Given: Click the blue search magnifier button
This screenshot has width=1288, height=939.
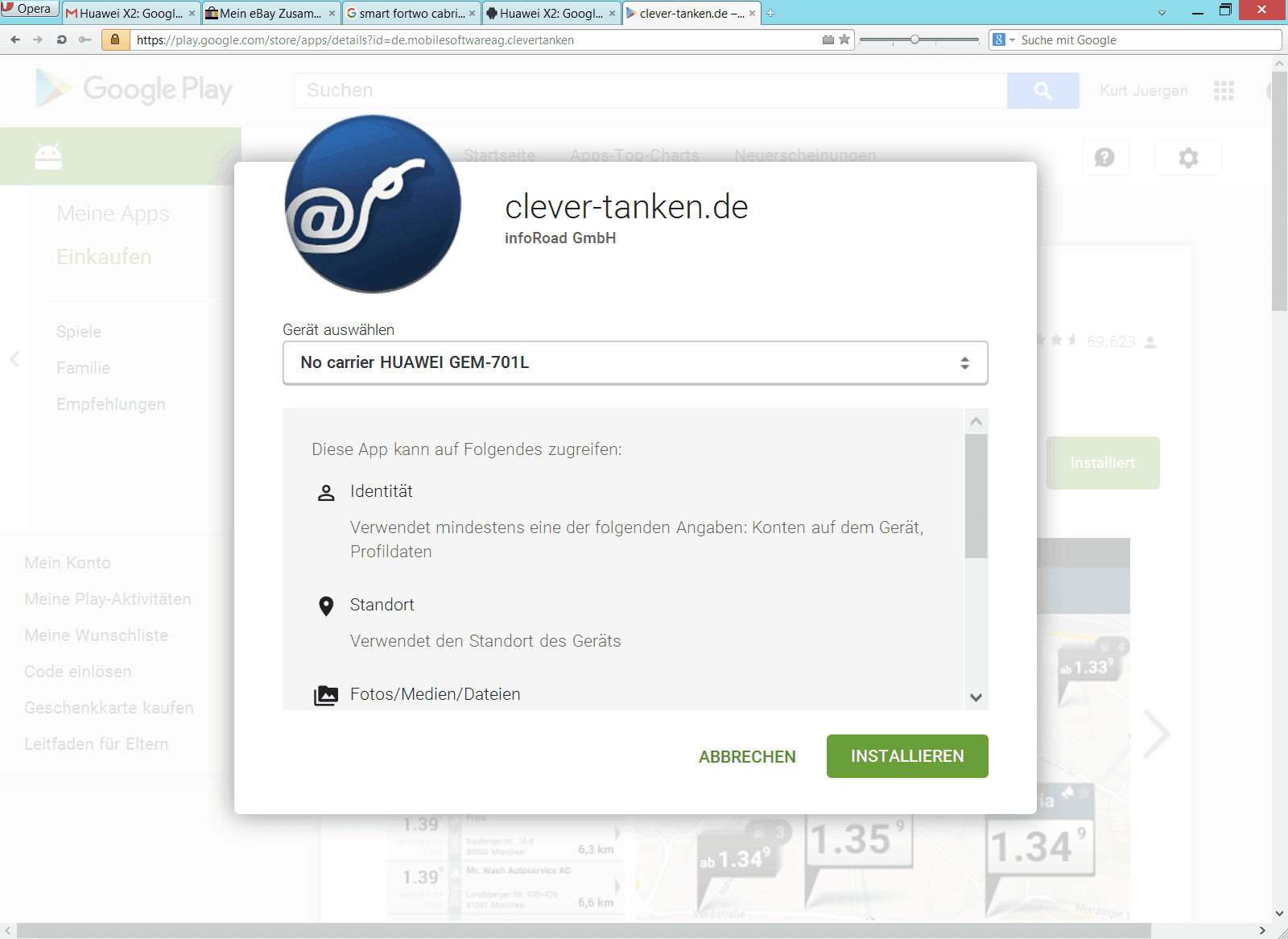Looking at the screenshot, I should tap(1043, 90).
